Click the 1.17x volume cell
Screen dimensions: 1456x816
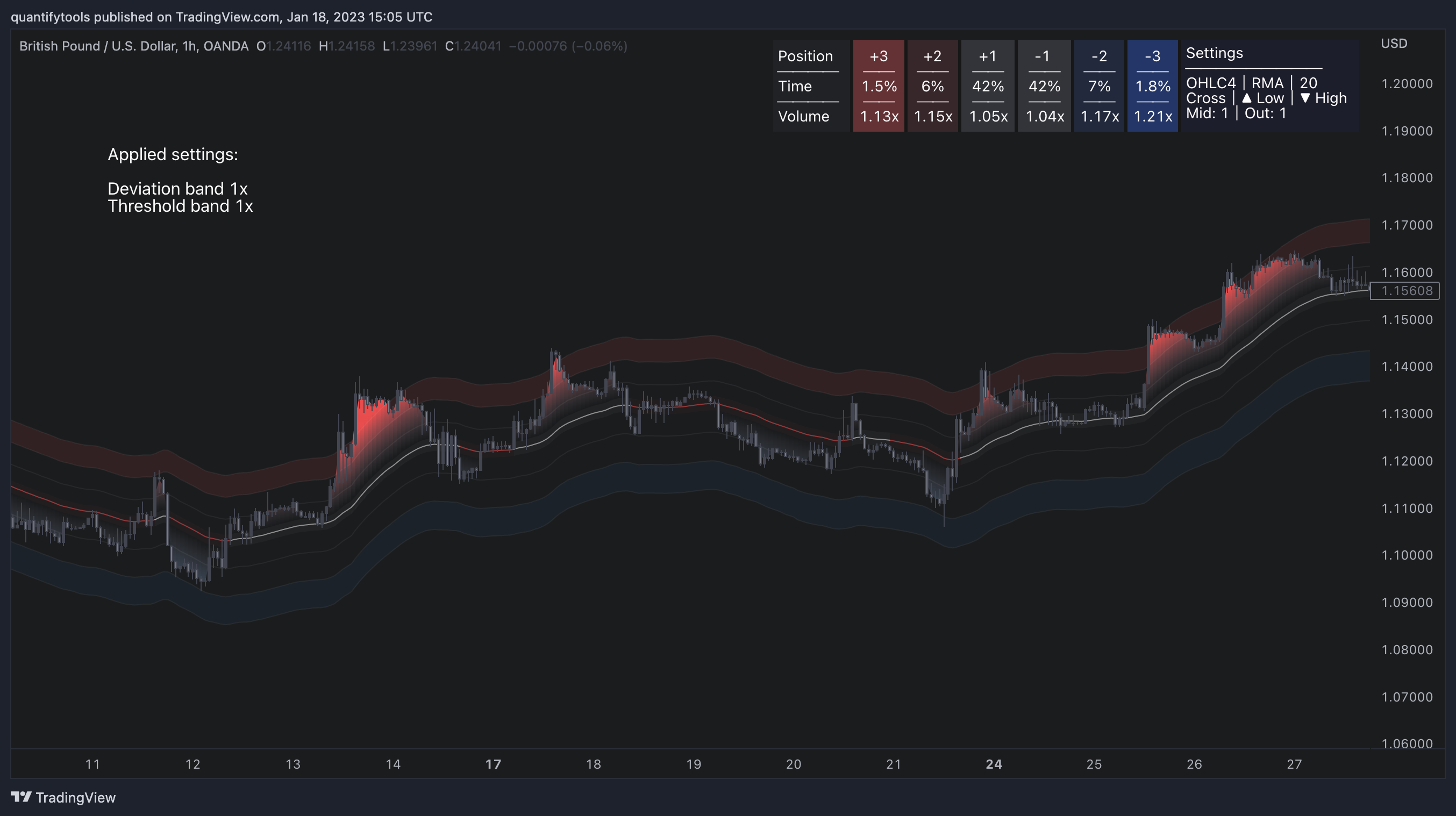click(1099, 117)
